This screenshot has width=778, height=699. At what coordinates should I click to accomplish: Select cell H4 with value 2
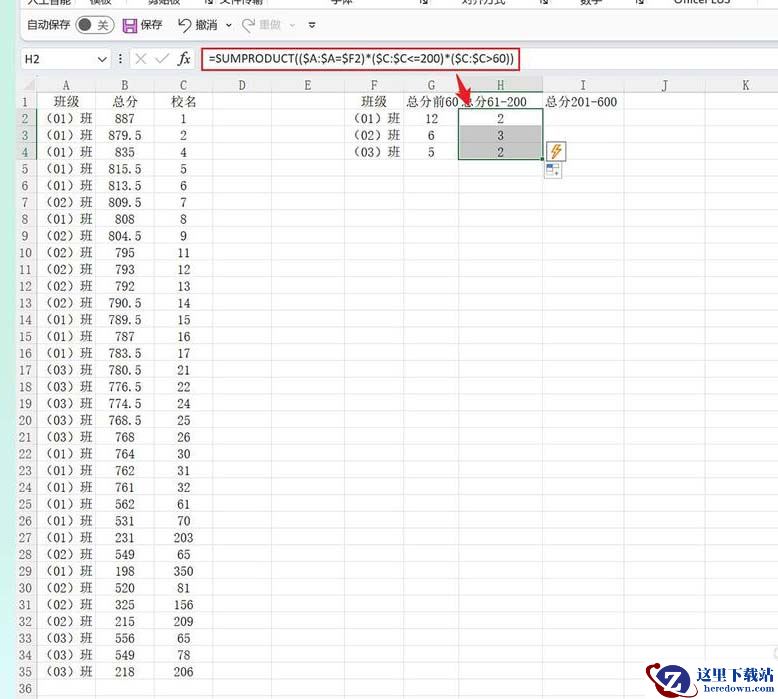[500, 152]
